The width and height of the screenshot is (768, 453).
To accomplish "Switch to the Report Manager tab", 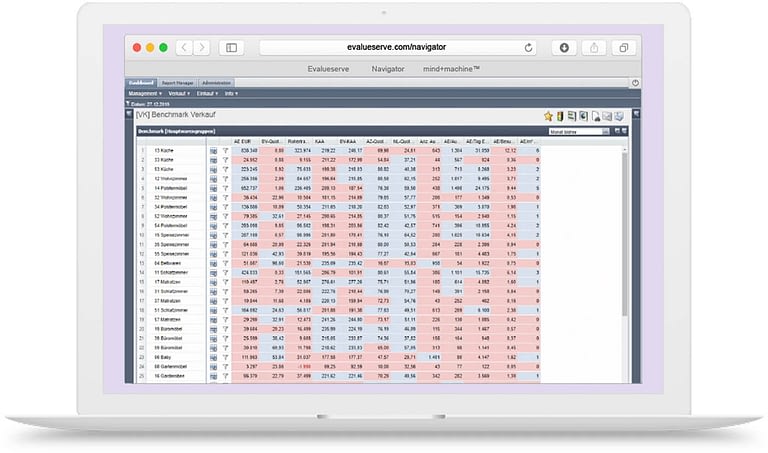I will pos(178,83).
